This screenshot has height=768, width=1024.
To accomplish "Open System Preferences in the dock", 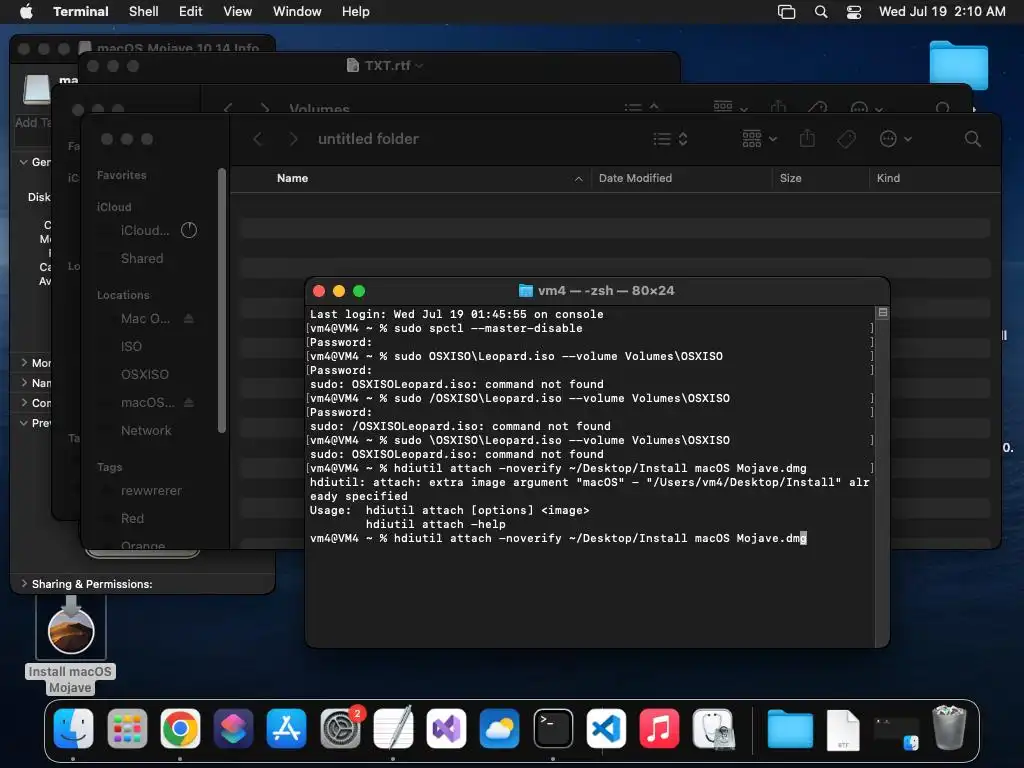I will (x=340, y=728).
